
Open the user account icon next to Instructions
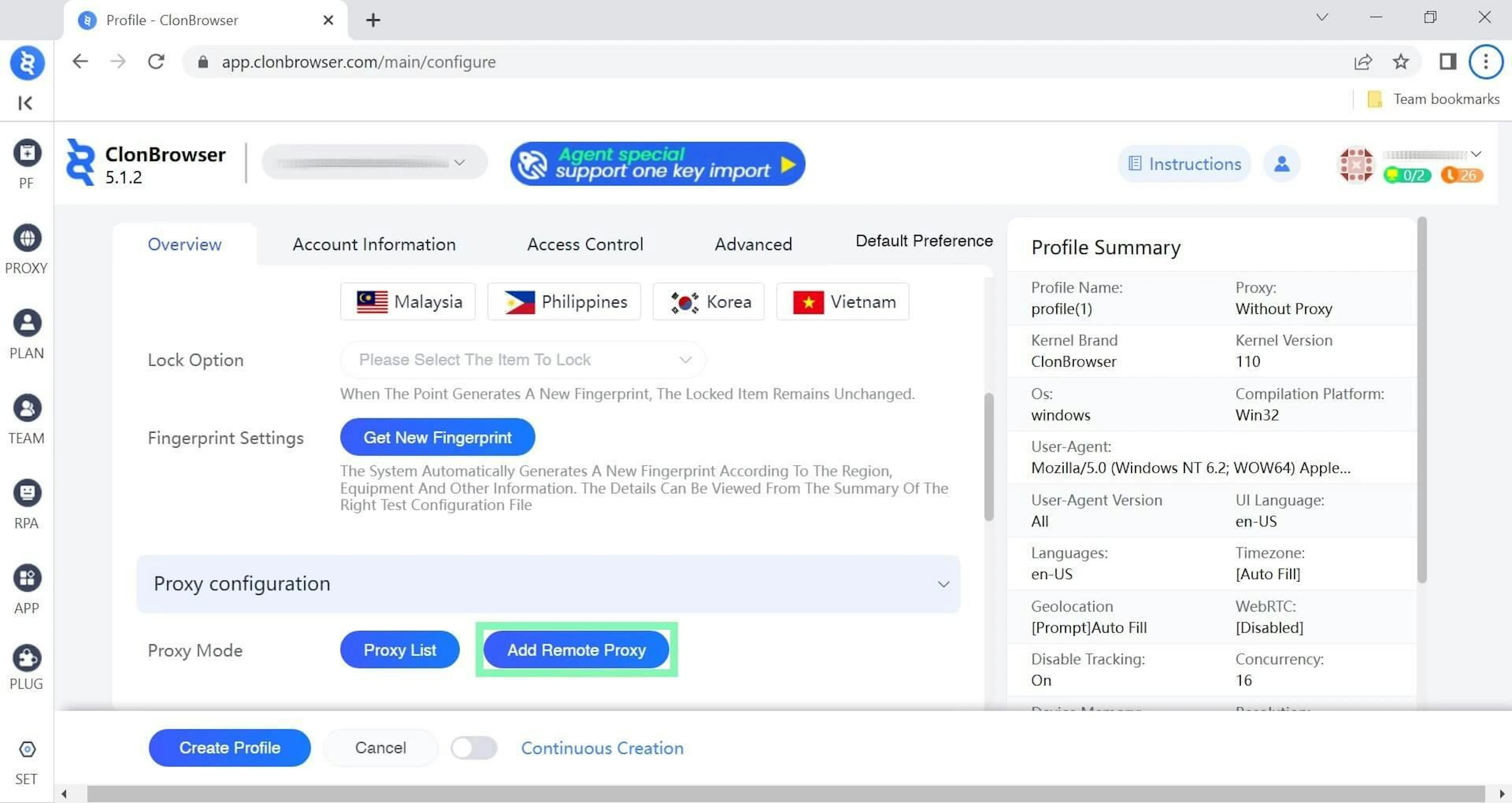click(1282, 164)
